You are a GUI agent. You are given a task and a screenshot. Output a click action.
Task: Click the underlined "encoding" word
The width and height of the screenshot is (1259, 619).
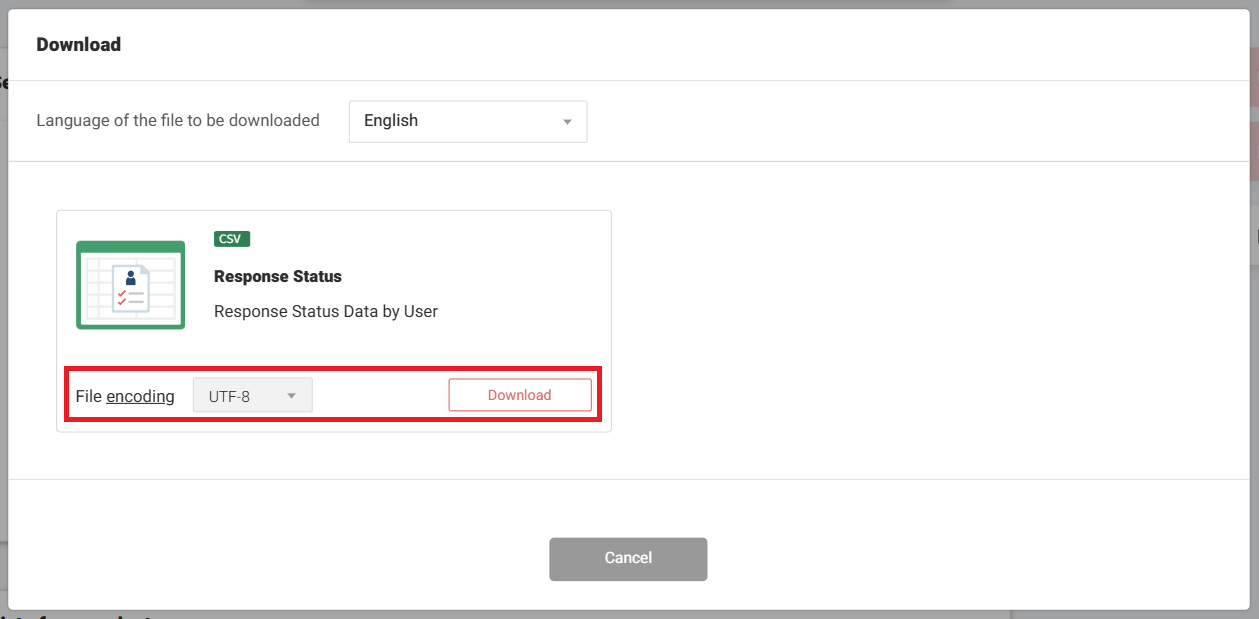point(140,396)
